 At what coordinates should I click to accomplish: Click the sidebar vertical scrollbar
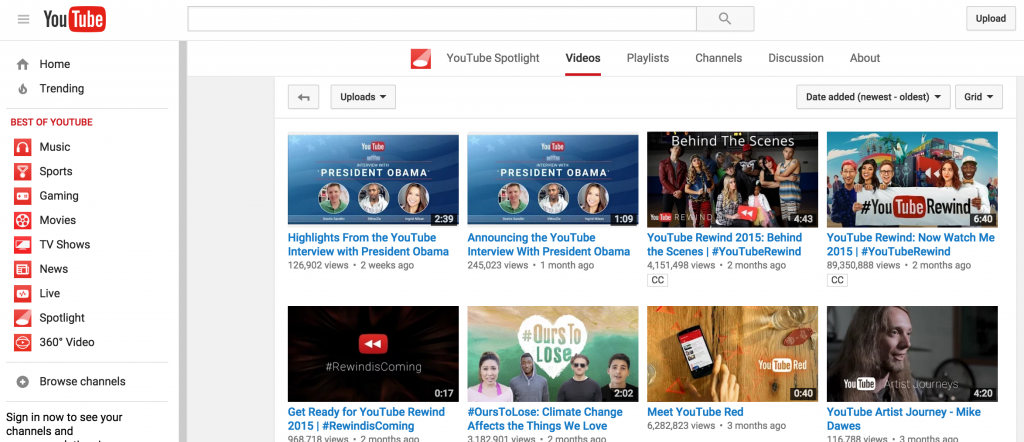(x=183, y=241)
